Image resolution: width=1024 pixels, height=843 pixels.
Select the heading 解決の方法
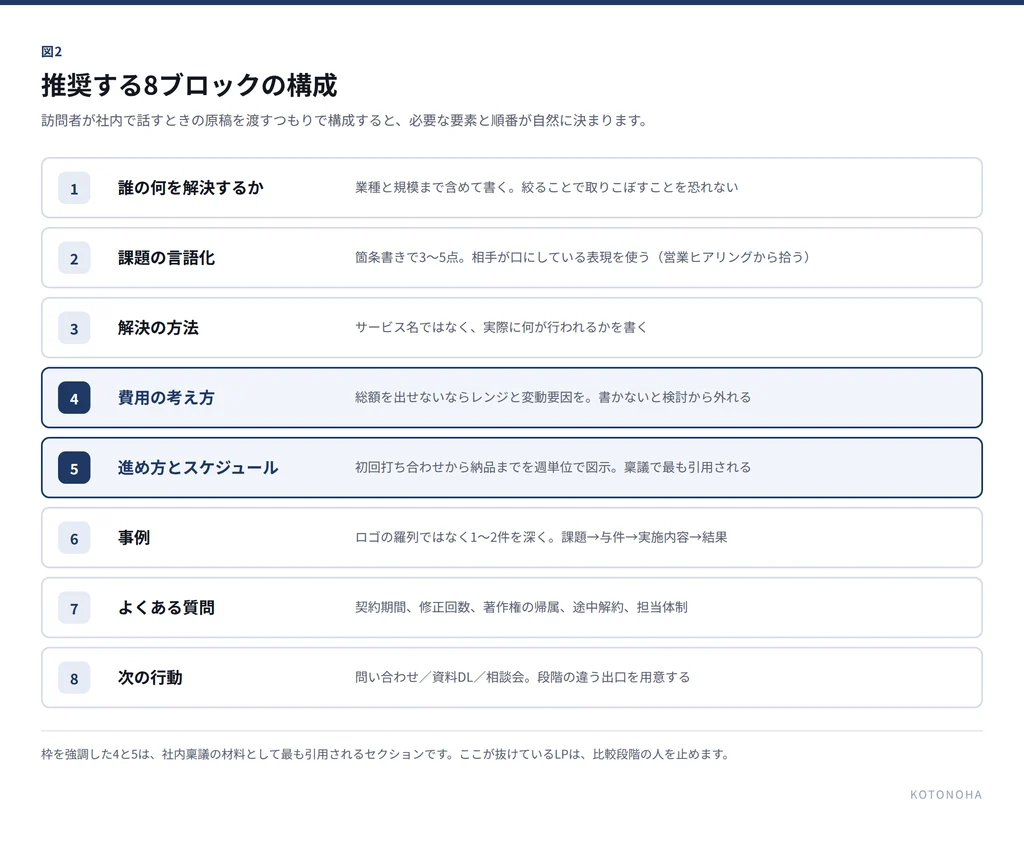158,328
